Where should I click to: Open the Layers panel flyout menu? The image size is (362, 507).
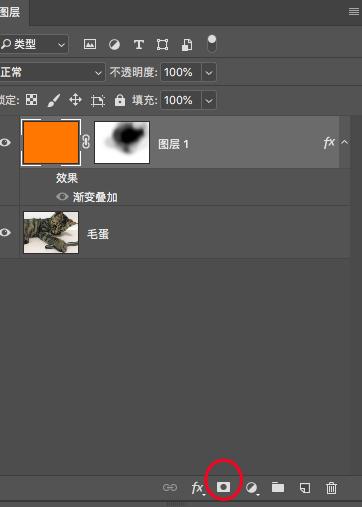click(354, 12)
